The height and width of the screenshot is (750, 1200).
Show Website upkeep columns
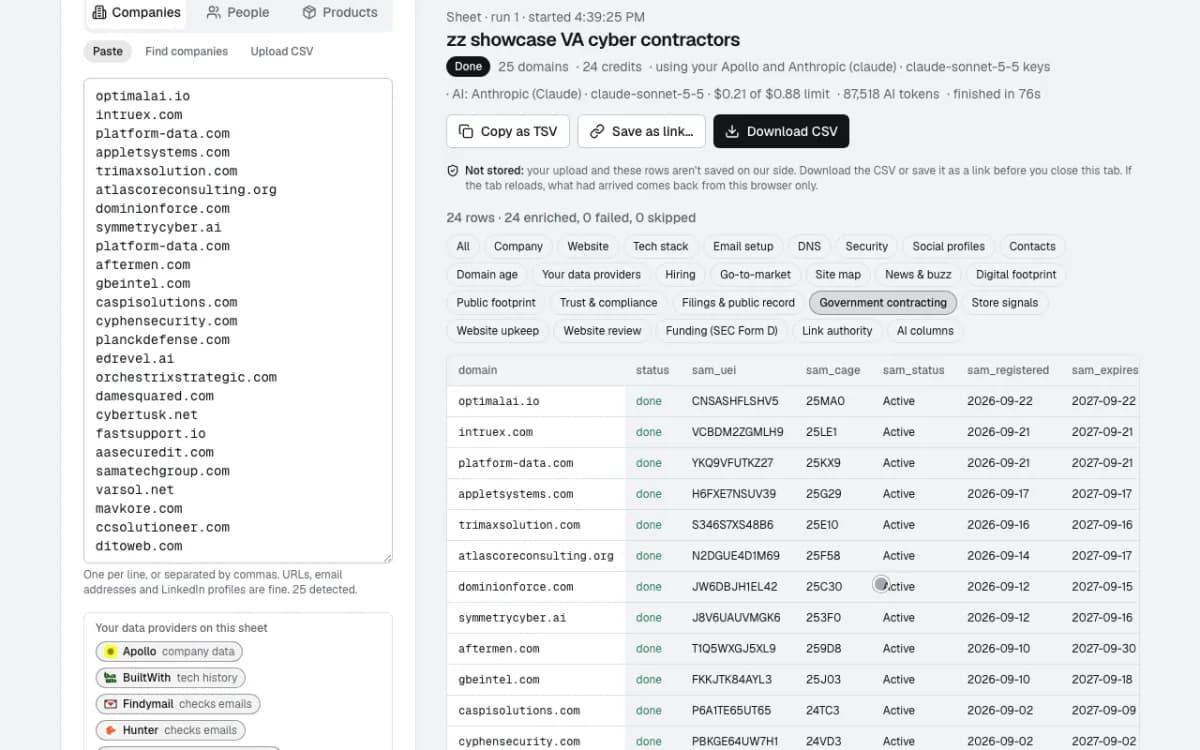[498, 330]
